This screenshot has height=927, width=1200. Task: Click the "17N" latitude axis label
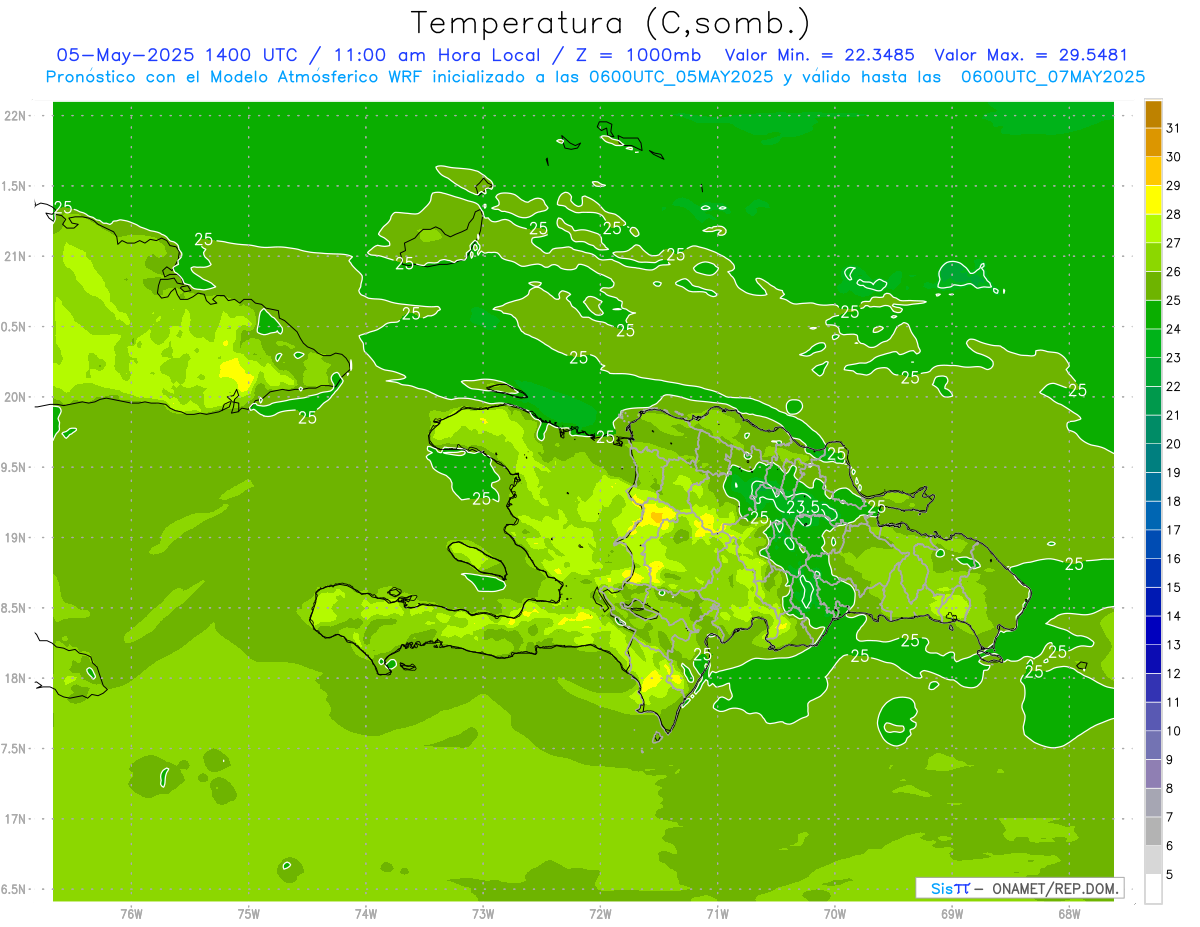click(x=14, y=819)
